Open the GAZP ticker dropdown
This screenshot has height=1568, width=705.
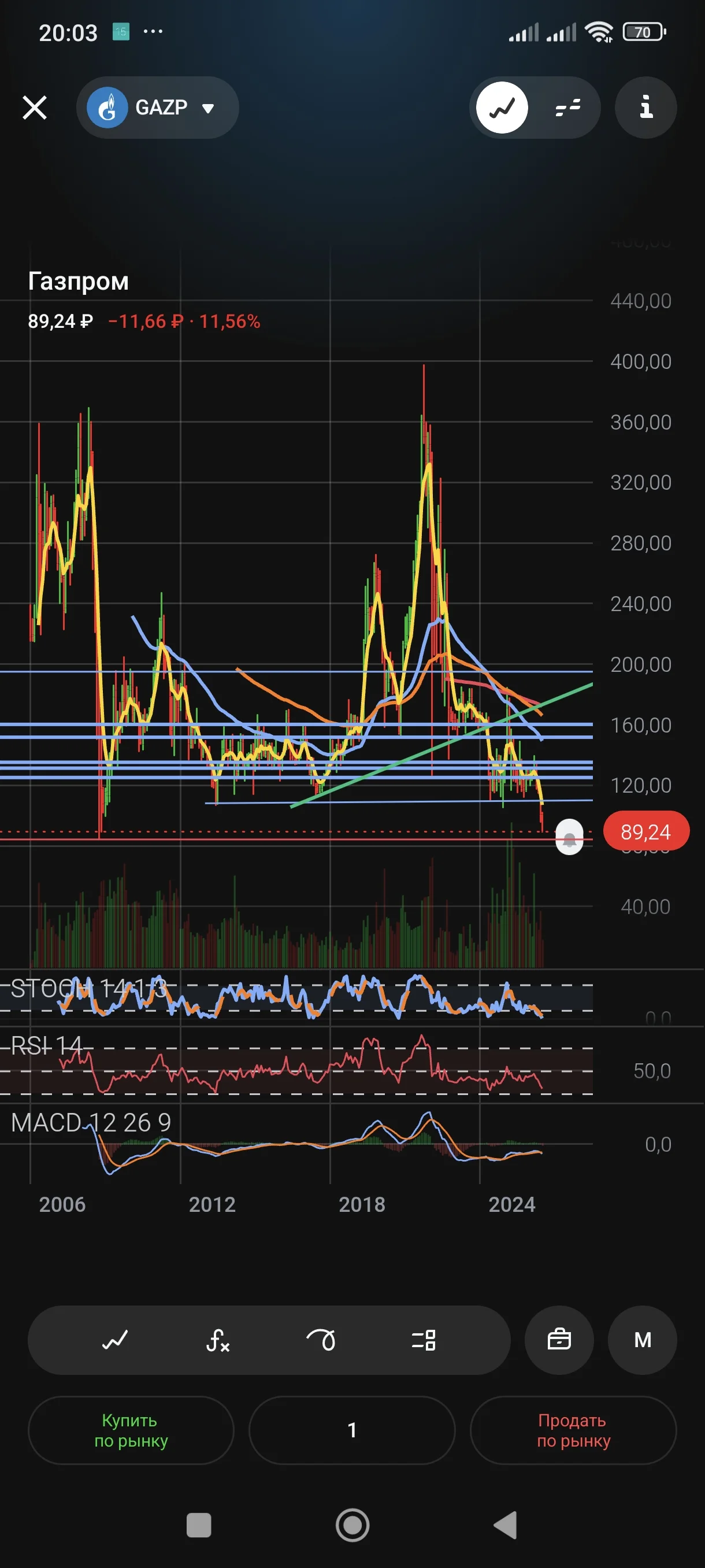(158, 108)
